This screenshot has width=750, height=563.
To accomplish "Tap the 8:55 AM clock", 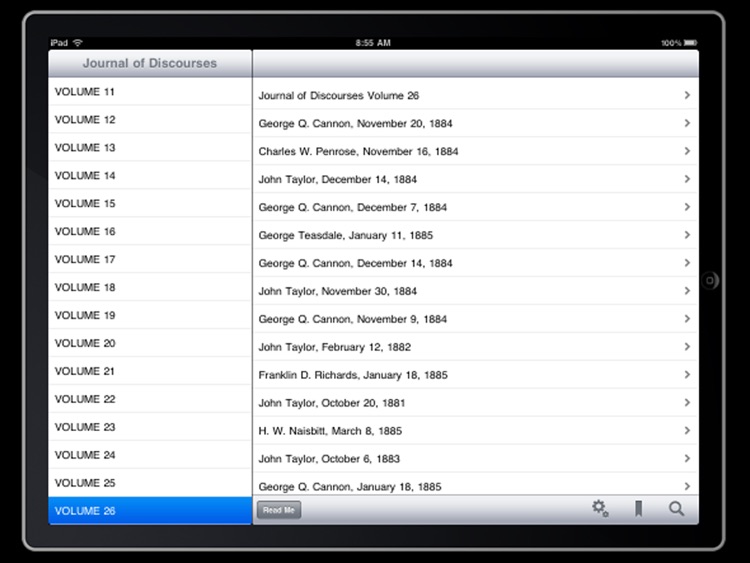I will tap(373, 43).
